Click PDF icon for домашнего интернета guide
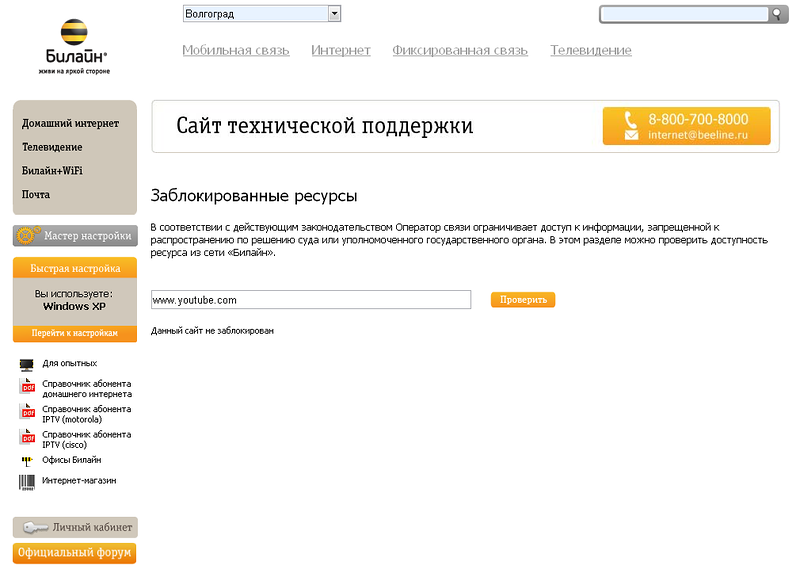Screen dimensions: 800x577 (27, 386)
